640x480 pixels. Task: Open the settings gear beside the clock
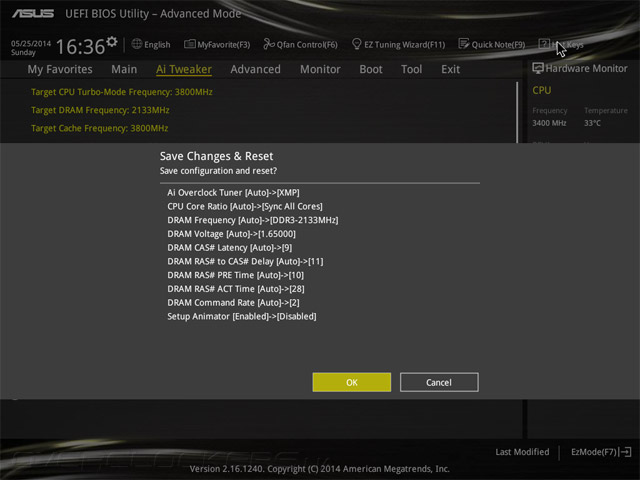tap(112, 42)
